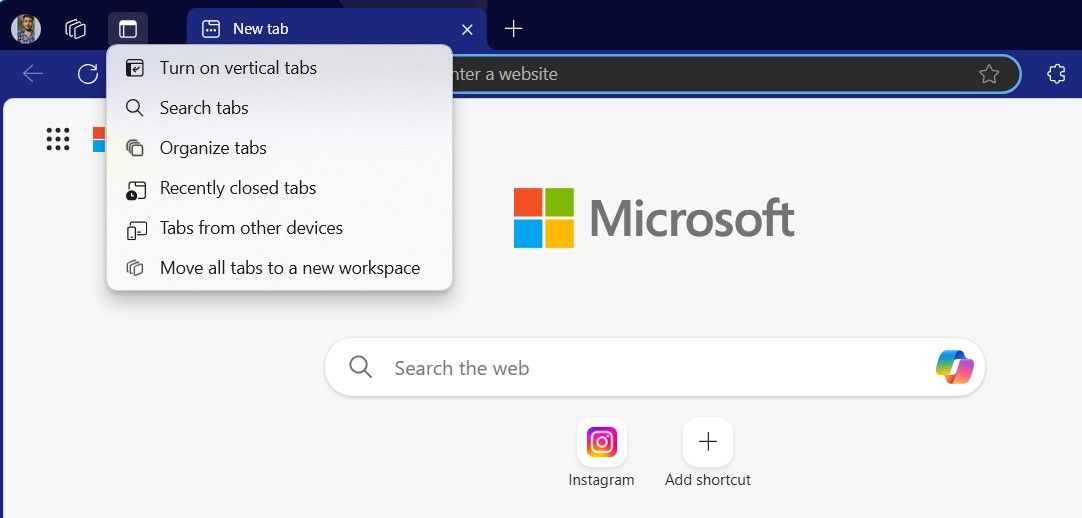Open the Instagram shortcut
Screen dimensions: 1082x518
602,452
